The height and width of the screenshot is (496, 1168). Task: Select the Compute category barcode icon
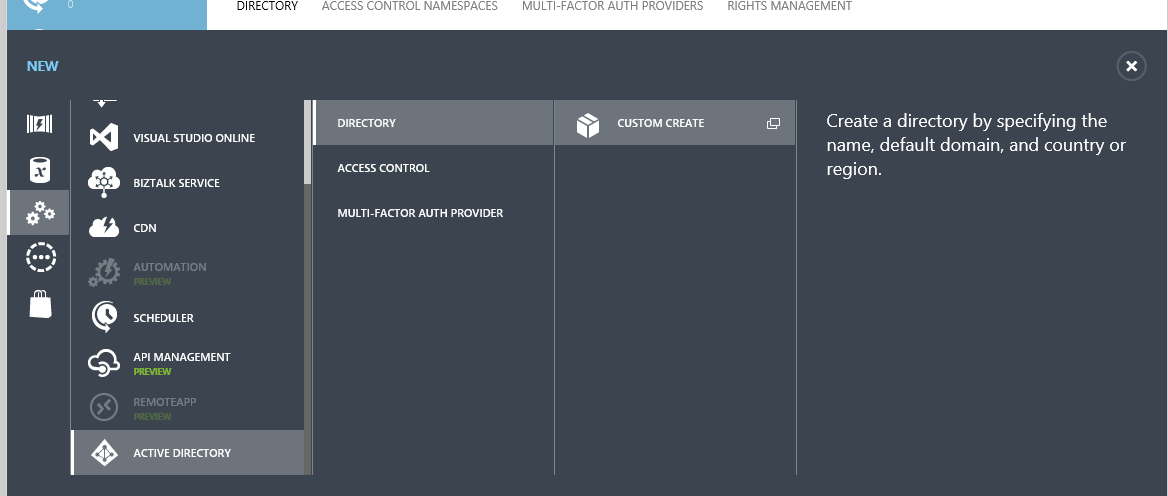click(39, 124)
